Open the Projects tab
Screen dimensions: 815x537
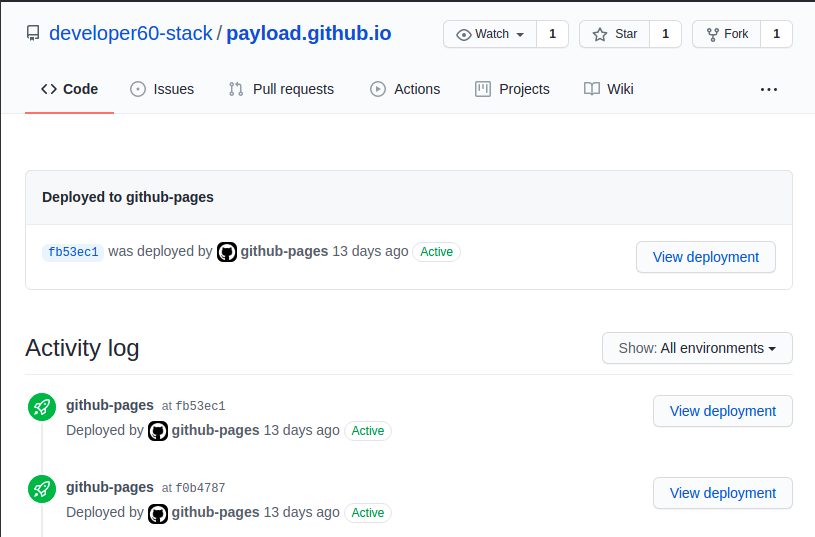[x=512, y=89]
